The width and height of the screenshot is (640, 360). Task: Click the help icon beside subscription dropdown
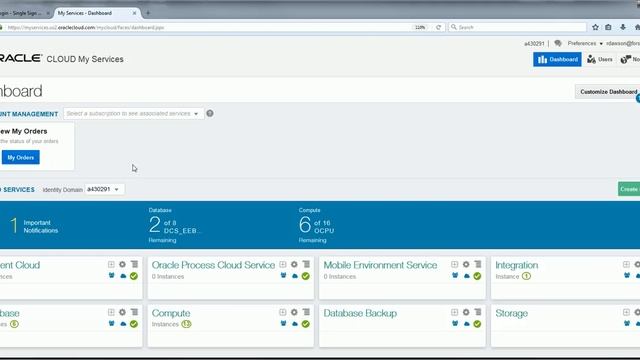210,113
